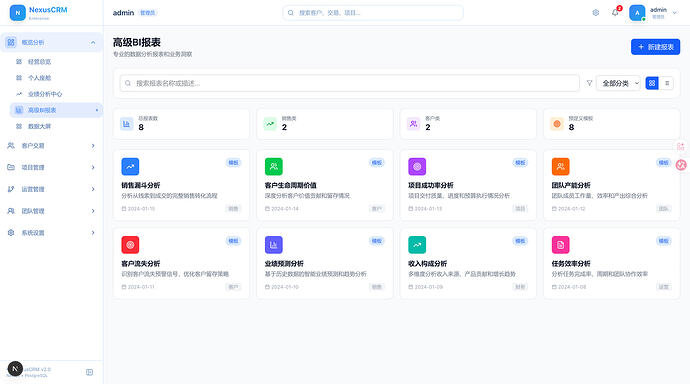The image size is (690, 384).
Task: Expand the 客户交易 sidebar section
Action: coord(51,146)
